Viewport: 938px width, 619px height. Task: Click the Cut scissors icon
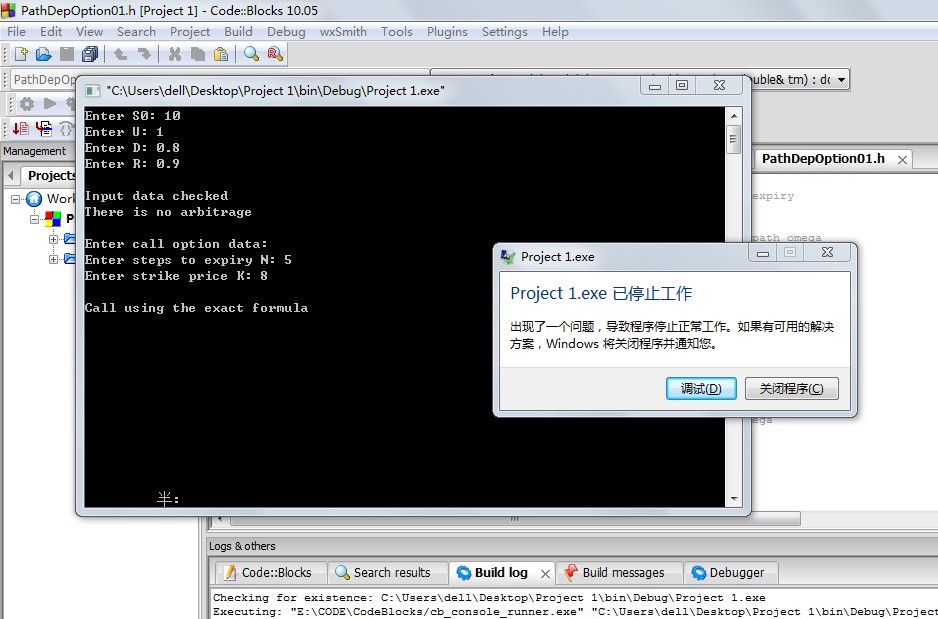[175, 54]
